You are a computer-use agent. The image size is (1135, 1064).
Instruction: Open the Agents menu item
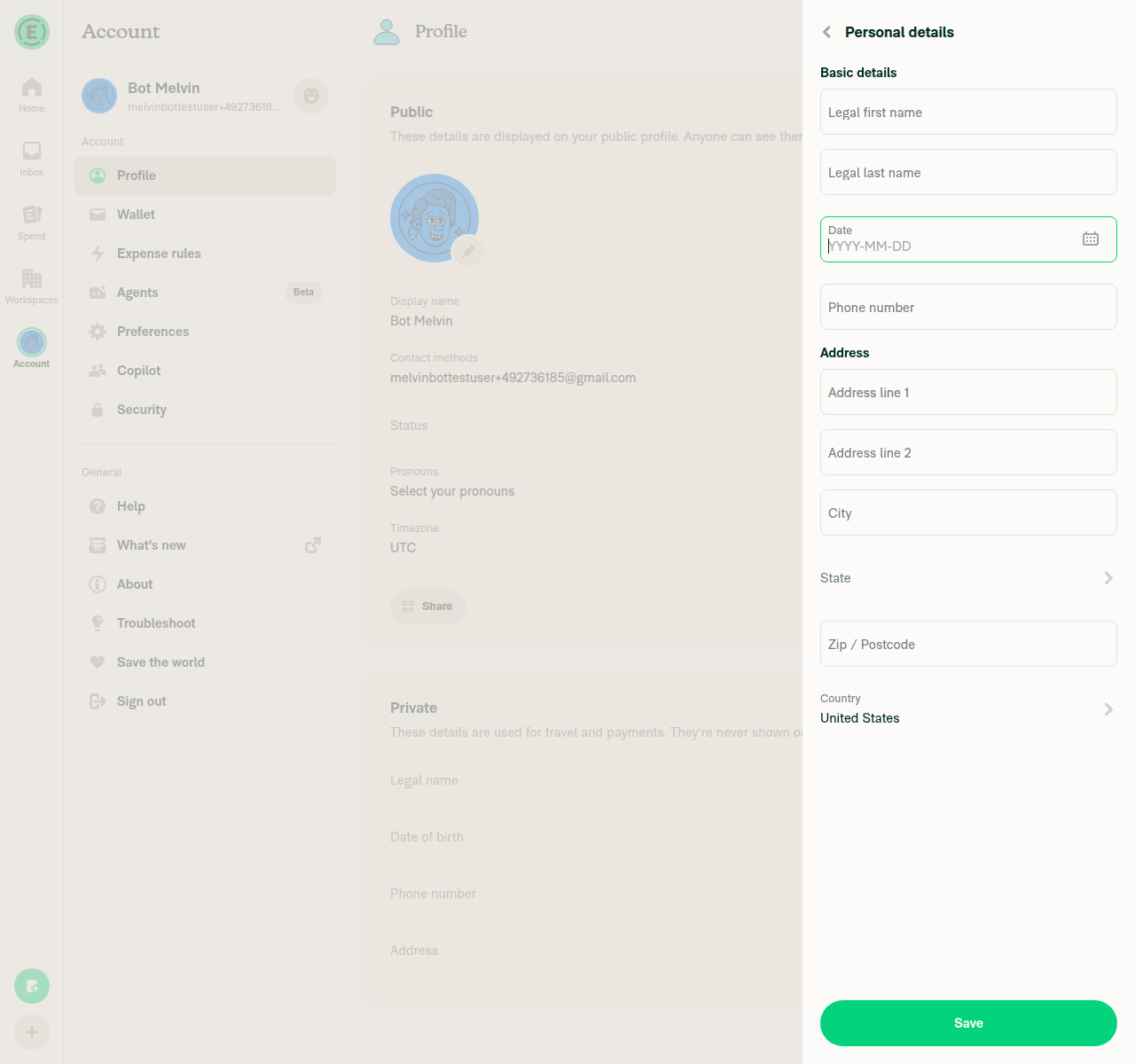coord(205,293)
